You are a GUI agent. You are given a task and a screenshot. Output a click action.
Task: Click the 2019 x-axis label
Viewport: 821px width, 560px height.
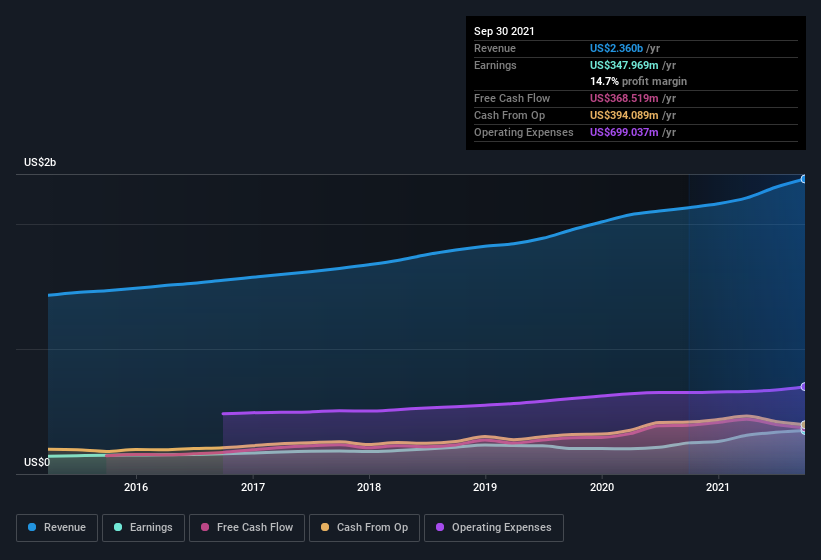[485, 487]
